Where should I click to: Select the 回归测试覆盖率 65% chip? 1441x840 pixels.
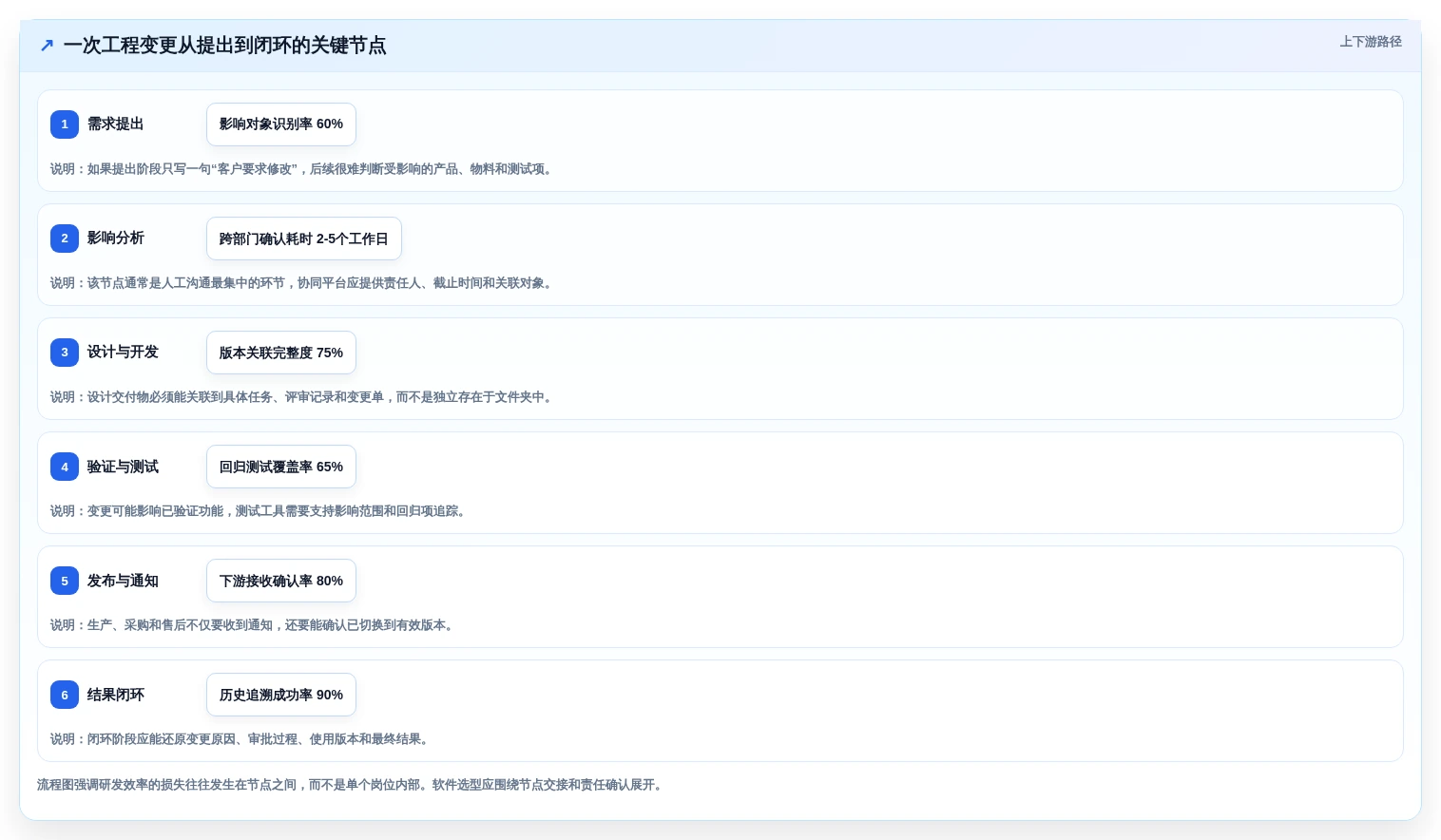point(281,467)
